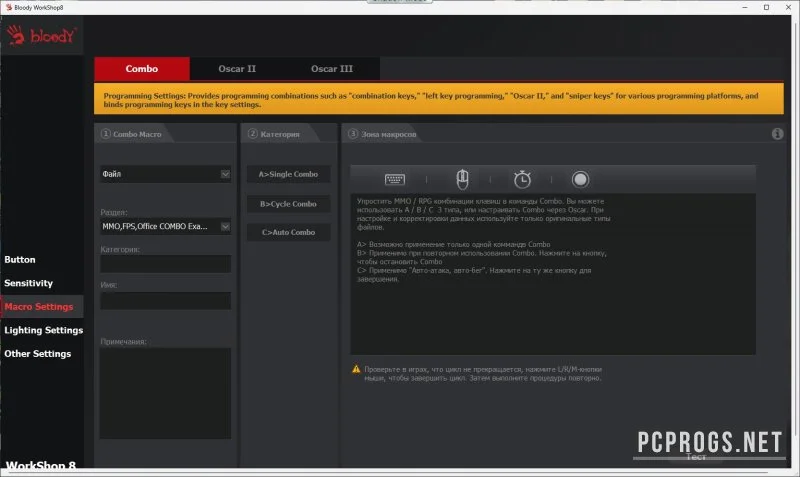
Task: Select the B>Cycle Combo category
Action: tap(288, 204)
